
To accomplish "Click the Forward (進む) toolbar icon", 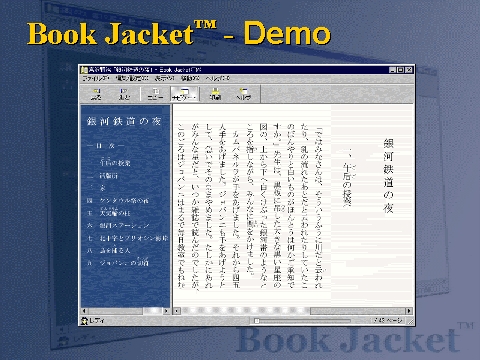I will (124, 94).
